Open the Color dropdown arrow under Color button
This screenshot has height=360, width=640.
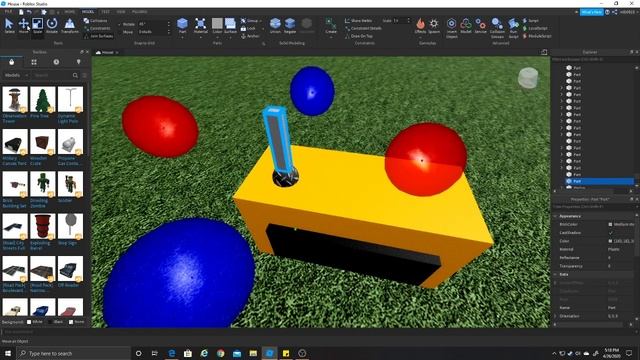217,37
